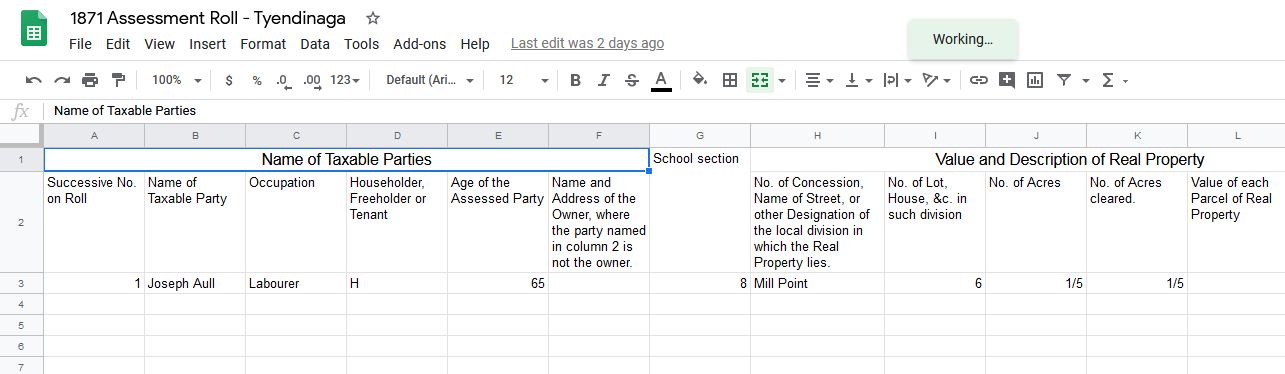
Task: Open the text wrapping dropdown
Action: point(897,80)
